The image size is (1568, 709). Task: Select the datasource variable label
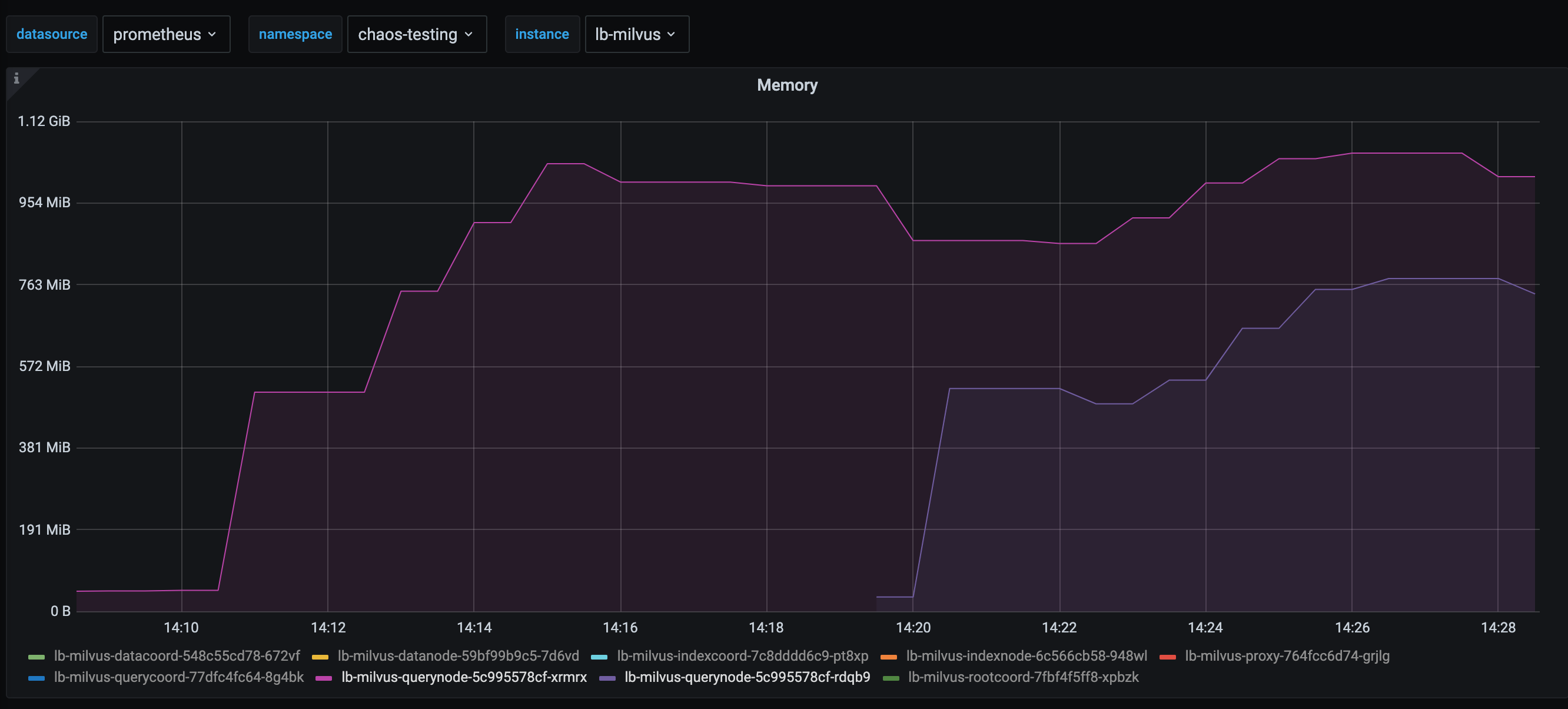click(x=52, y=34)
